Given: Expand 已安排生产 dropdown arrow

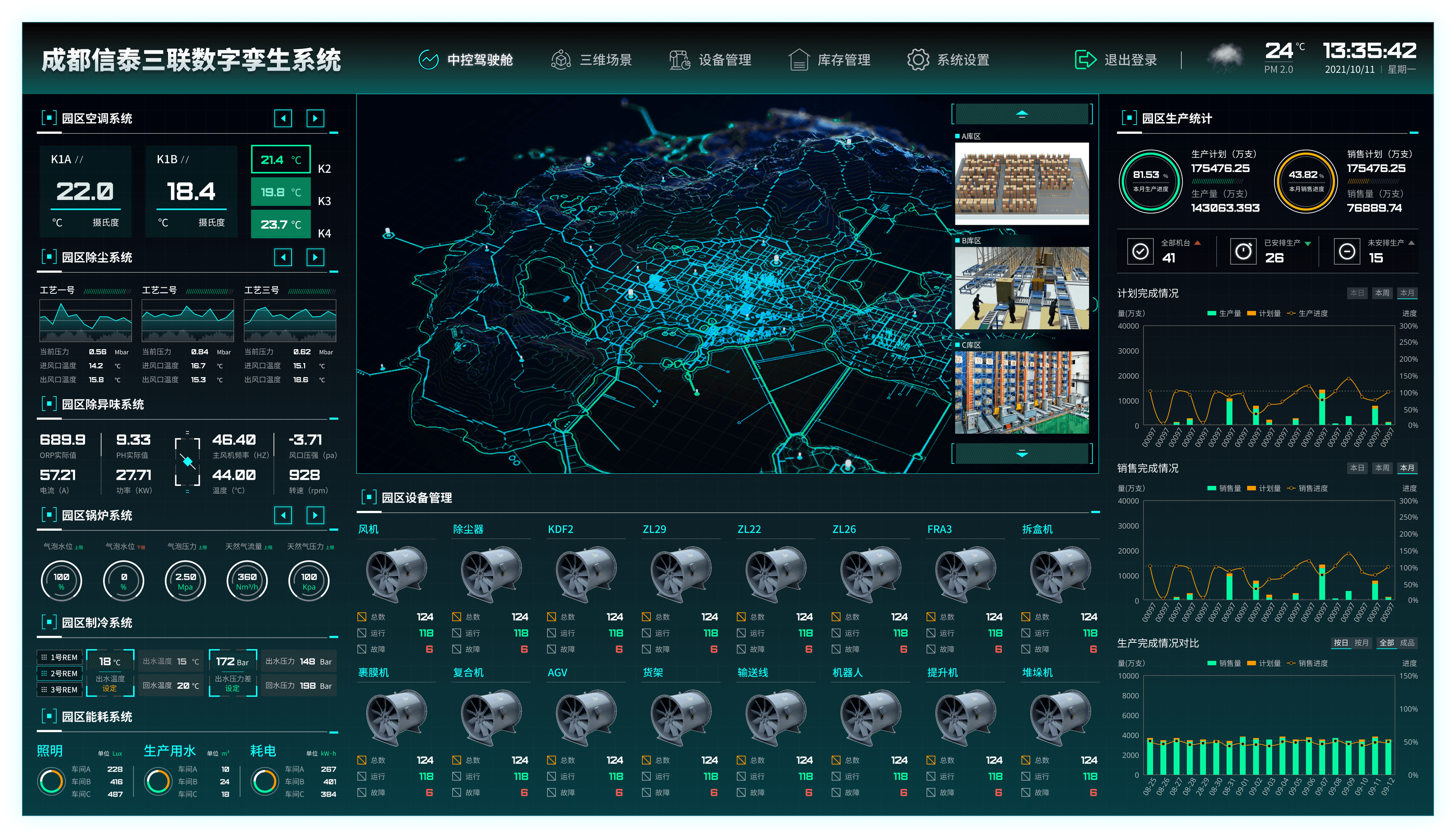Looking at the screenshot, I should [x=1308, y=243].
